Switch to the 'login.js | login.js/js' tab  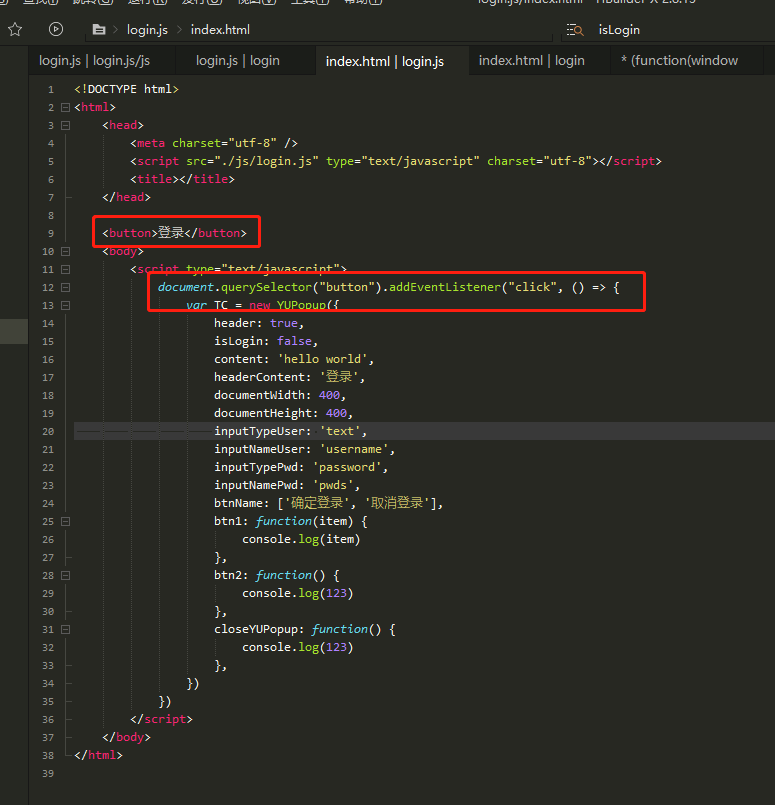[x=94, y=61]
